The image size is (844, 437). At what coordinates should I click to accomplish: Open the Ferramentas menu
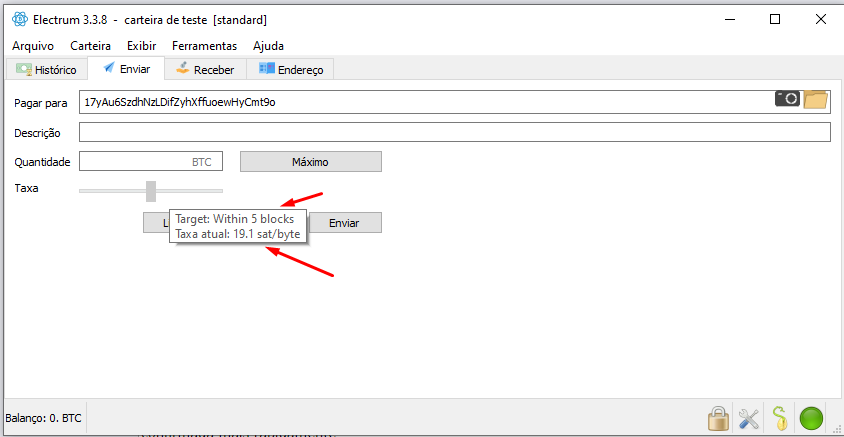tap(205, 46)
